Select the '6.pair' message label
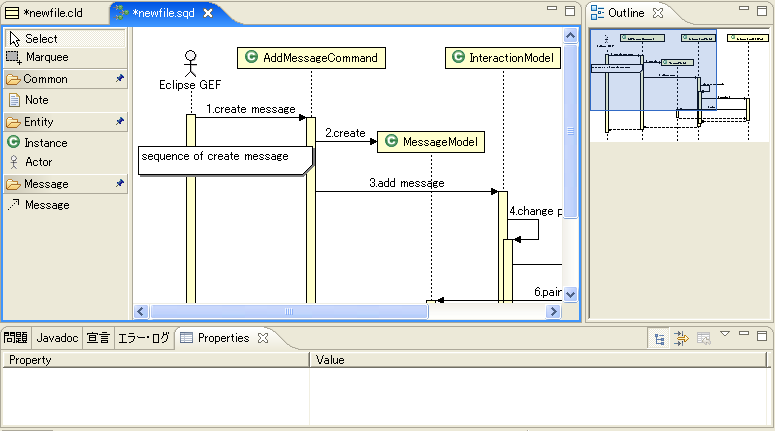The width and height of the screenshot is (775, 431). [x=548, y=292]
